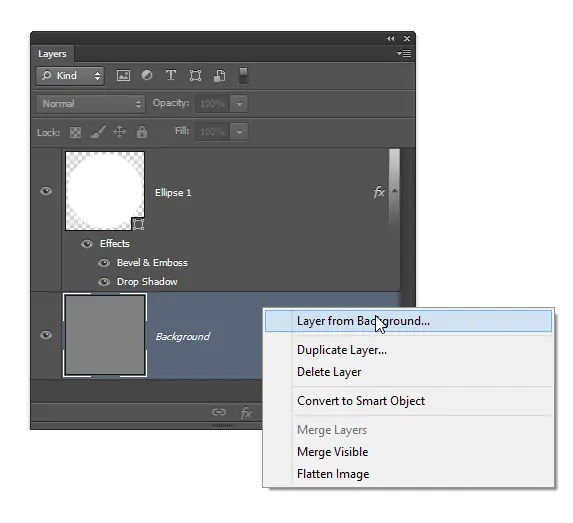This screenshot has width=573, height=523.
Task: Filter layers by pixel layers icon
Action: pos(123,76)
